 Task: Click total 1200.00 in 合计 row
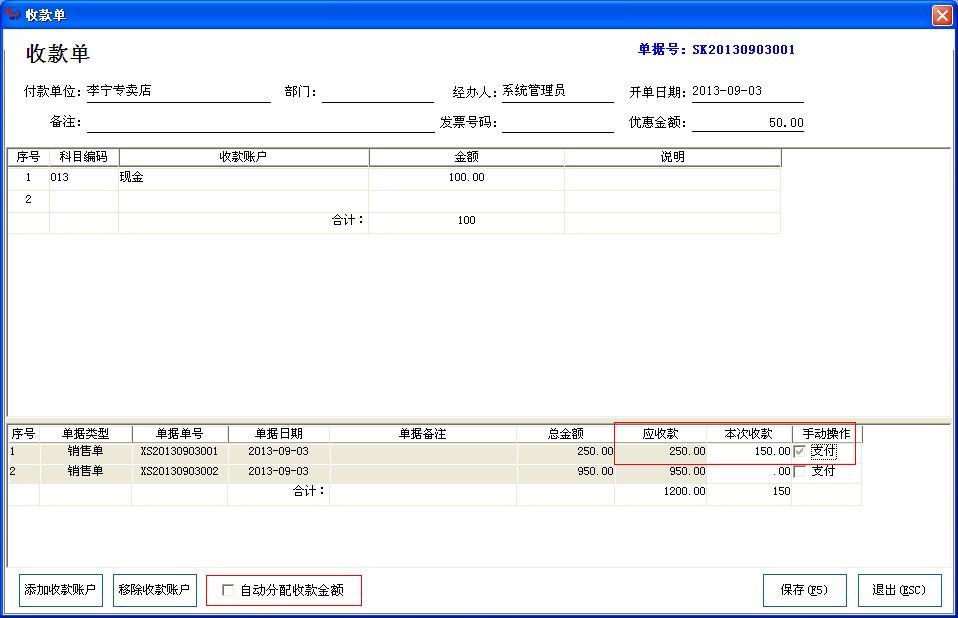[x=660, y=492]
